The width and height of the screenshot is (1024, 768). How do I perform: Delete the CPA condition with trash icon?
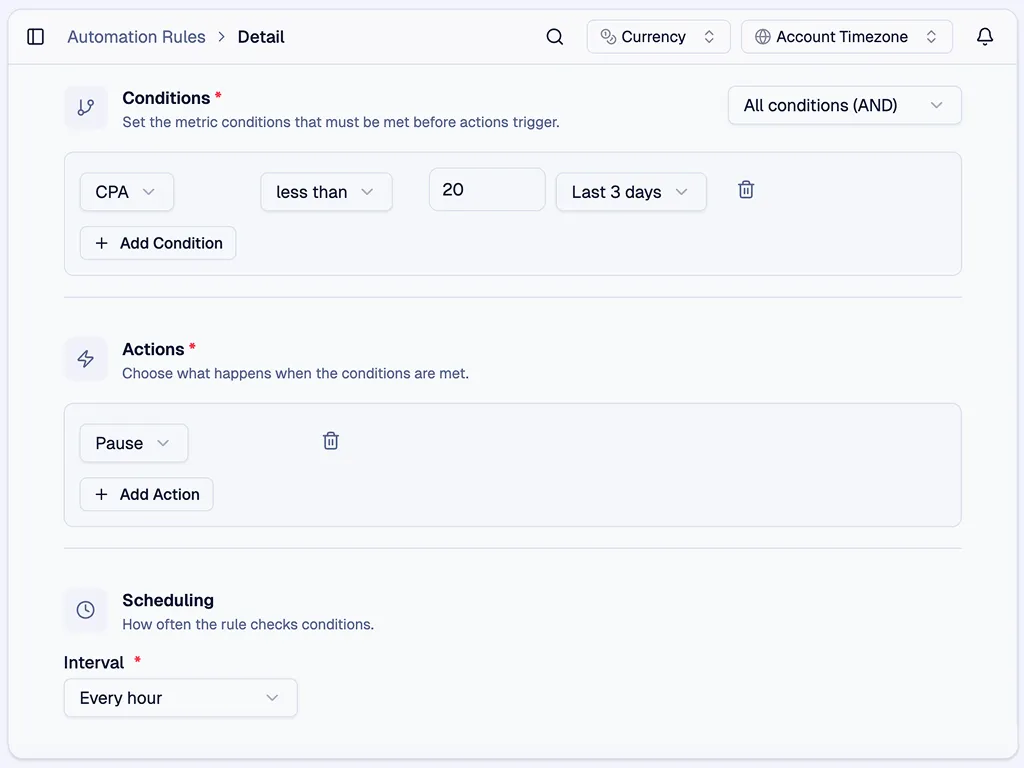[x=746, y=190]
